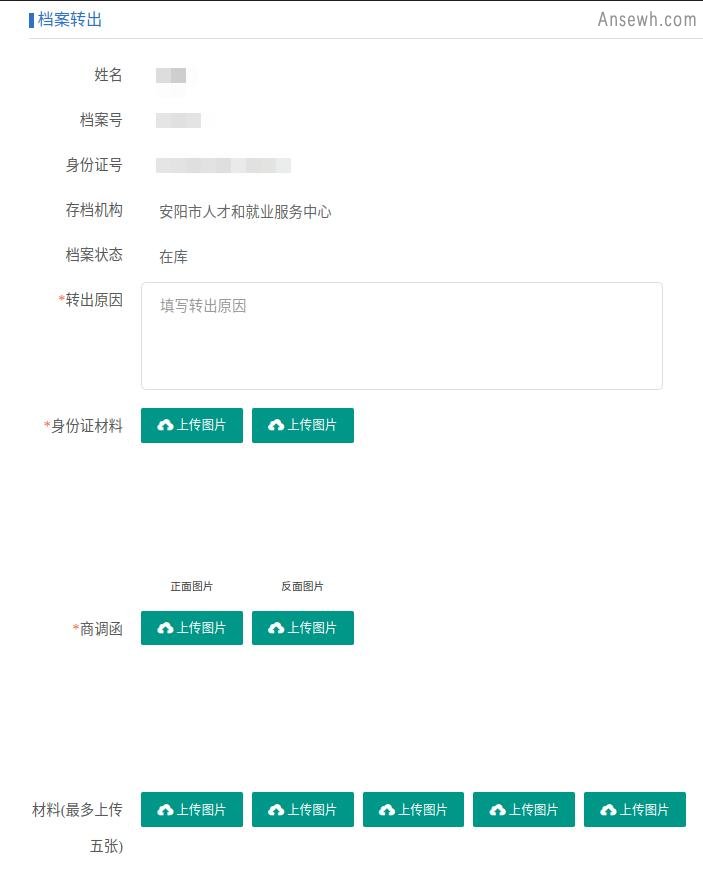Click cloud icon on first 商调函 upload button
Viewport: 703px width, 874px height.
(x=165, y=628)
